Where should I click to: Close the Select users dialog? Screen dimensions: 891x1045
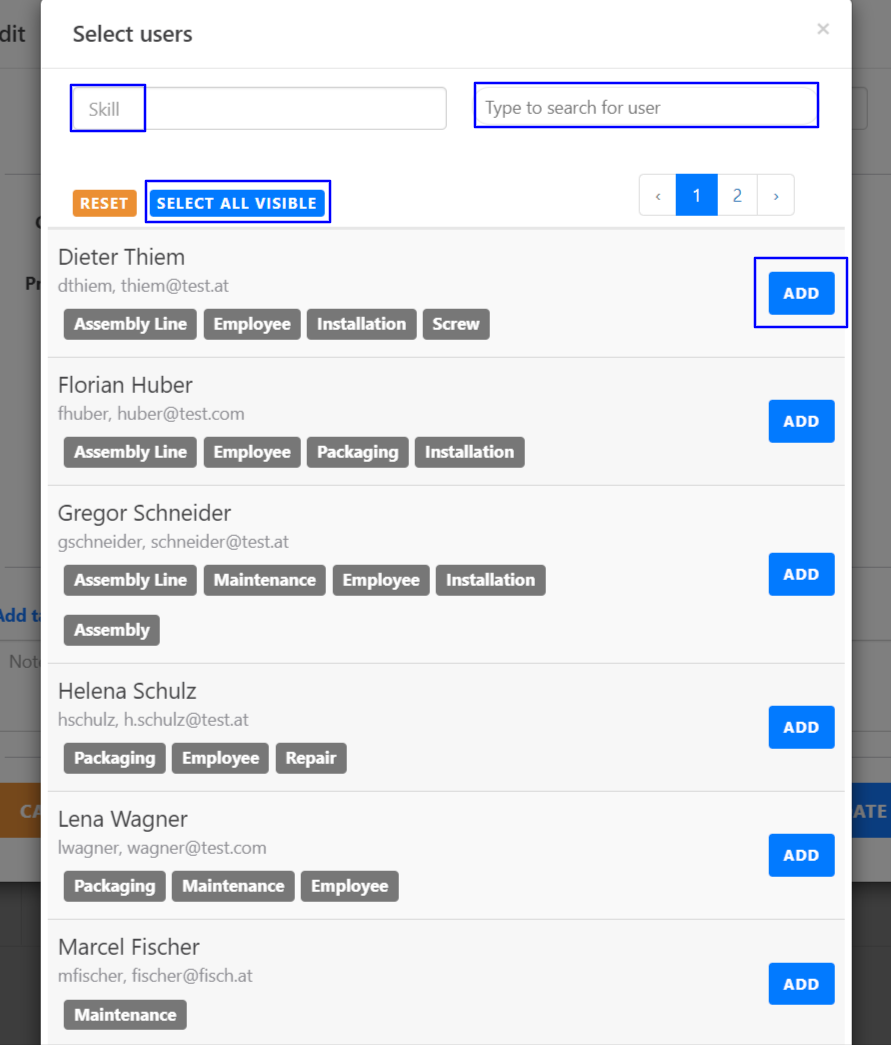822,29
